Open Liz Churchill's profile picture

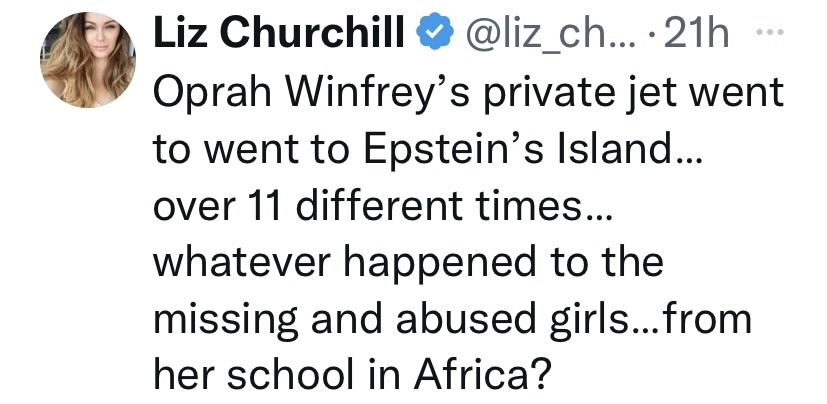88,60
